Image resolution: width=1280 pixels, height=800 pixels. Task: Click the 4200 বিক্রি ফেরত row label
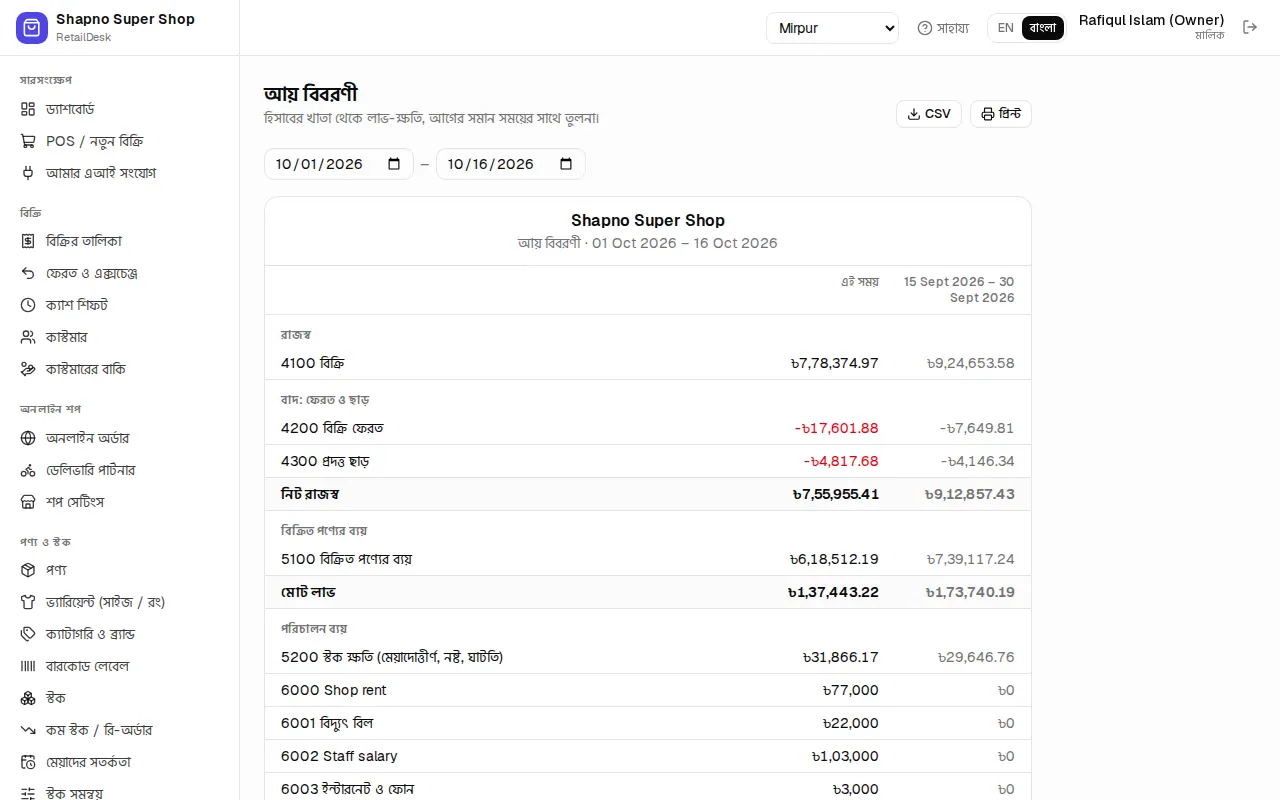pos(332,428)
